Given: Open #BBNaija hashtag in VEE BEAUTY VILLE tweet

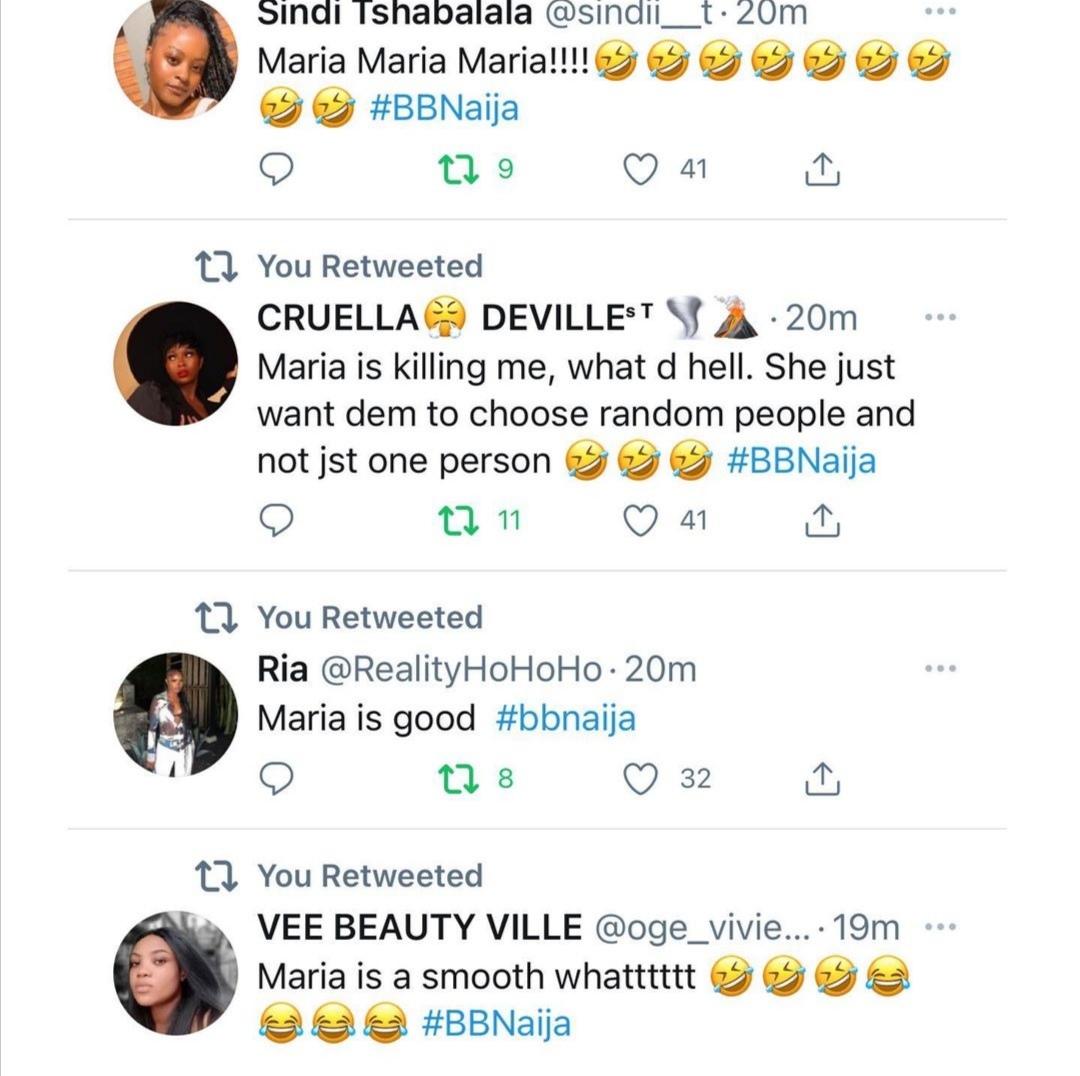Looking at the screenshot, I should click(496, 1023).
